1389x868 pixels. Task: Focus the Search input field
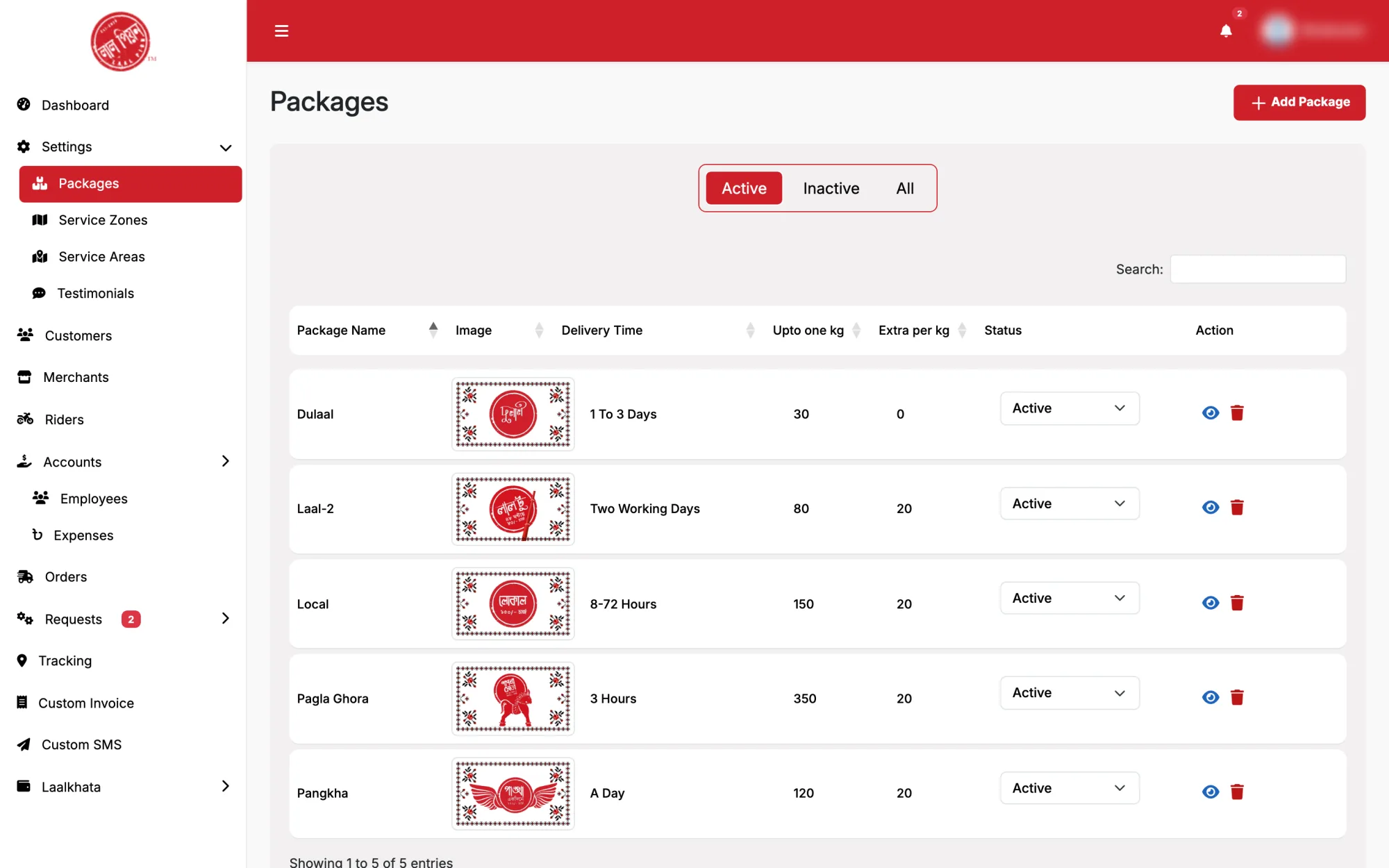[1258, 269]
